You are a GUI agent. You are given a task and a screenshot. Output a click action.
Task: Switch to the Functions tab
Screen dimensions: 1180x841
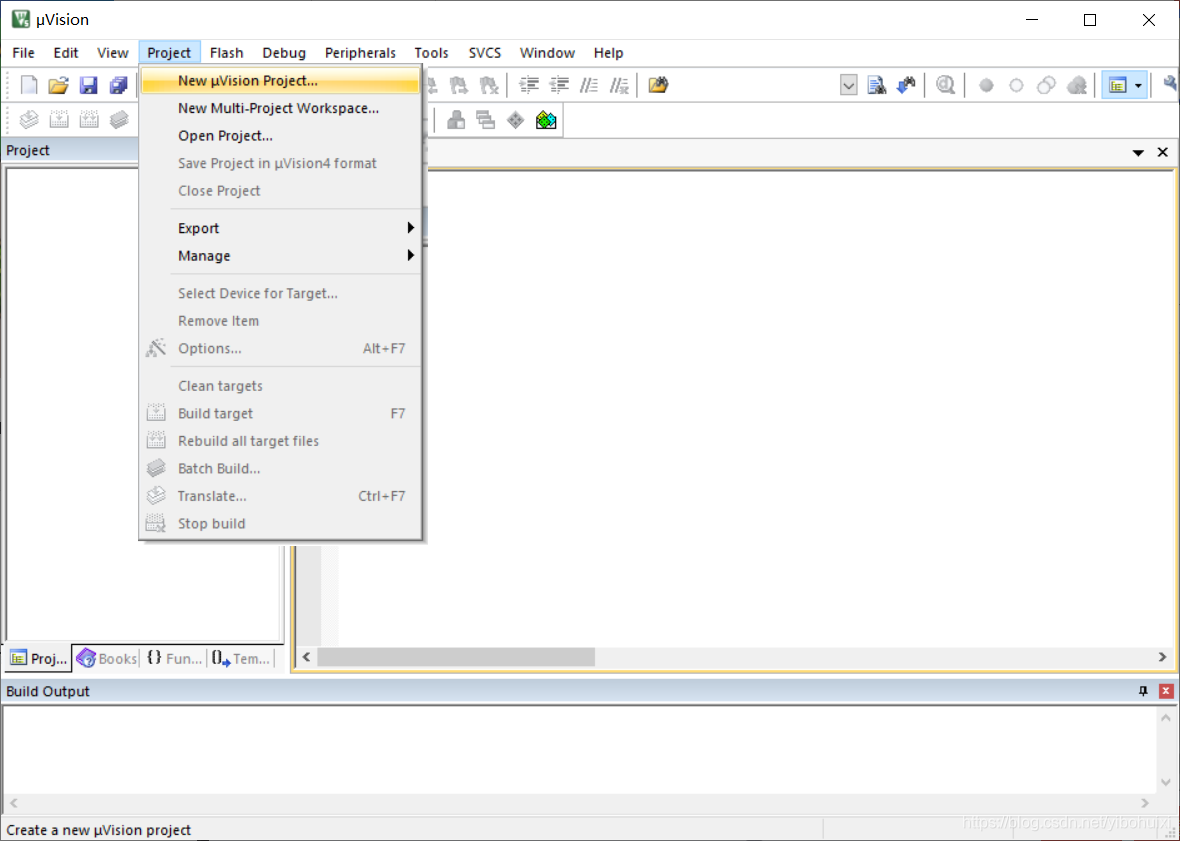tap(175, 658)
